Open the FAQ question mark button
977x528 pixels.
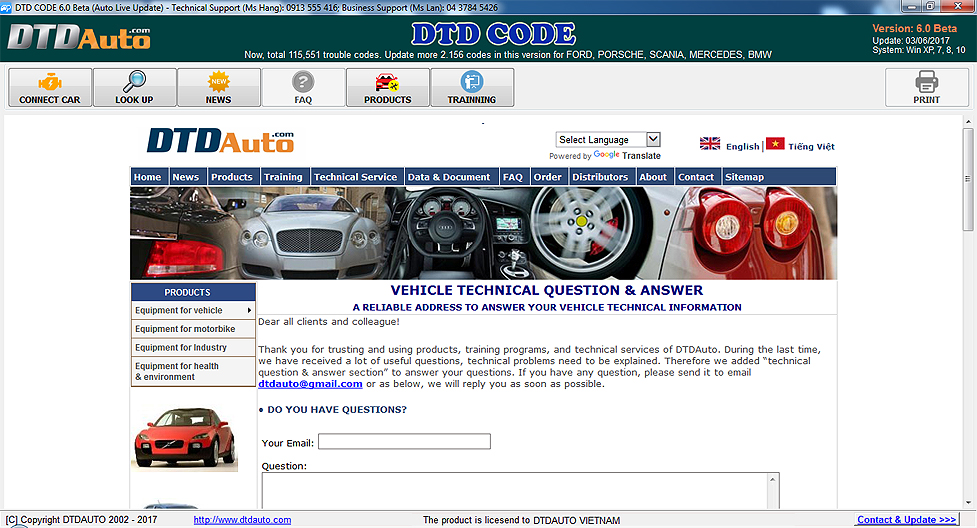[303, 87]
